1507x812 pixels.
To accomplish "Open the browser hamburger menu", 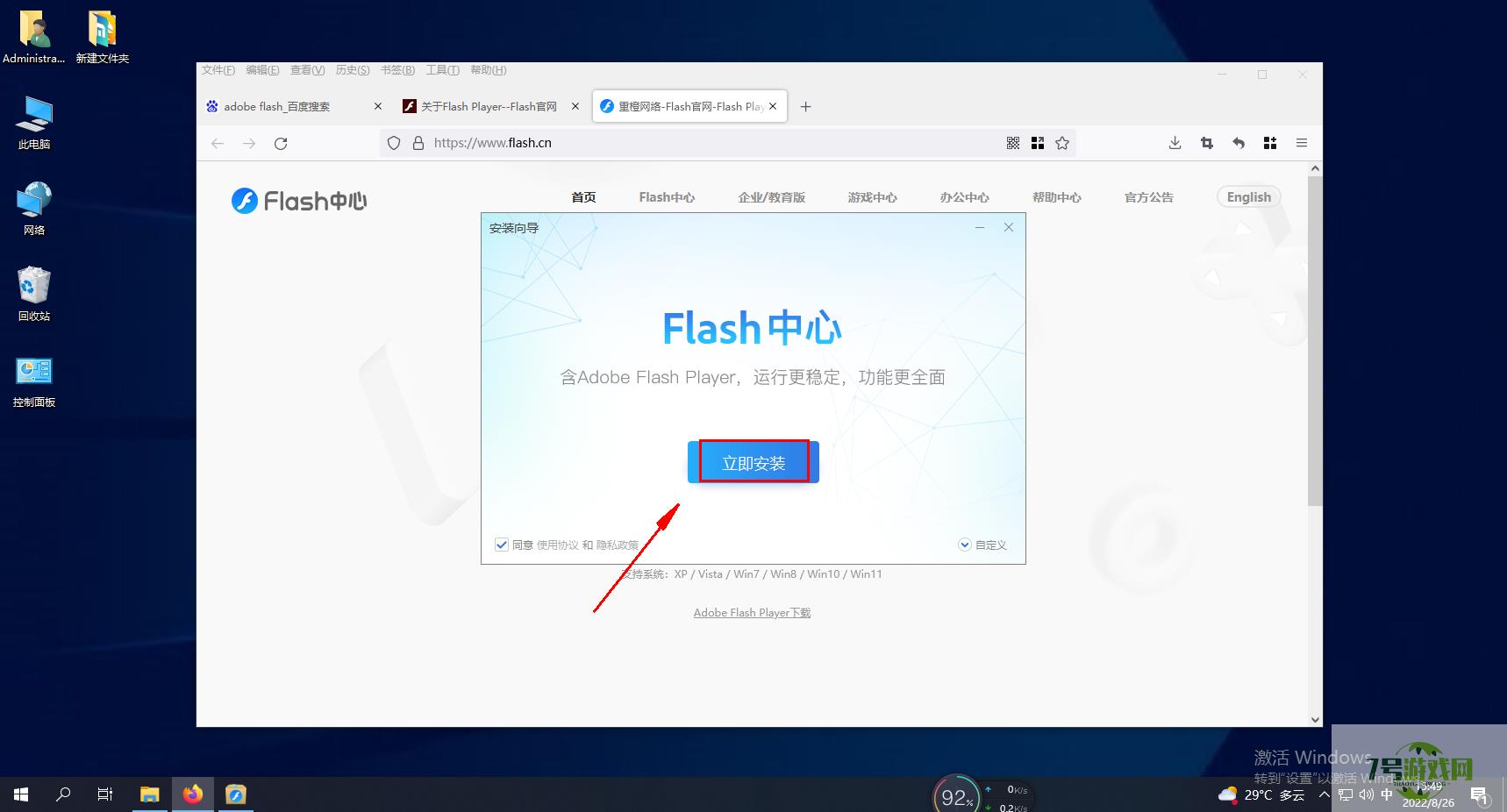I will pos(1302,143).
